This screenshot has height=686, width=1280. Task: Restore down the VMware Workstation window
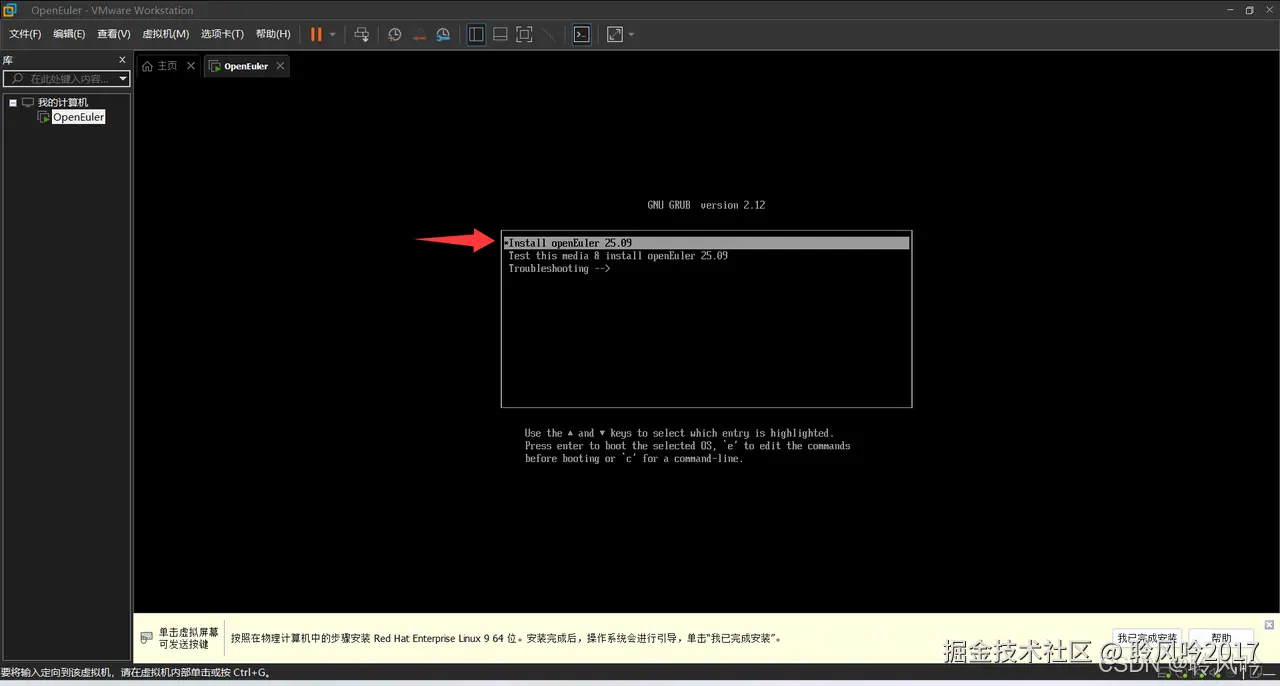click(x=1249, y=10)
